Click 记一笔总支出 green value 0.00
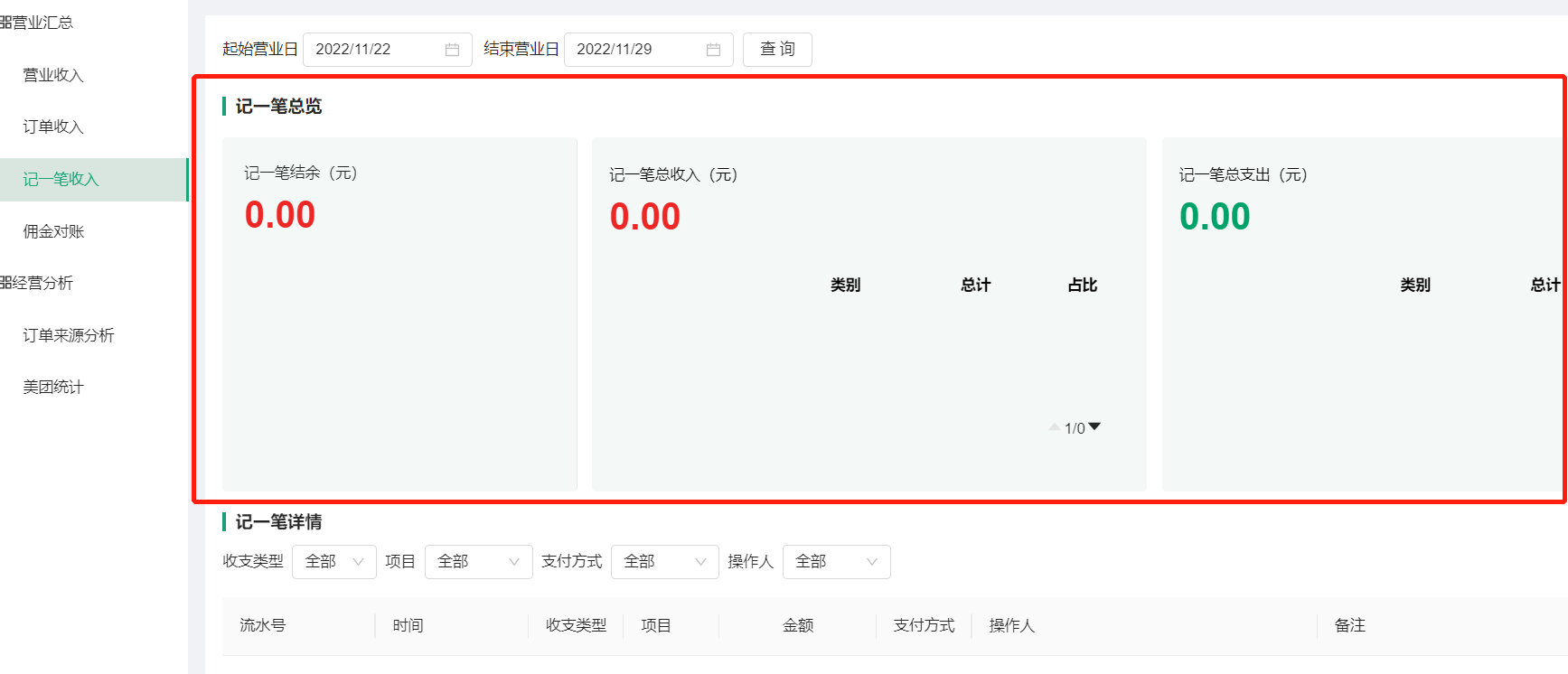 [x=1215, y=217]
